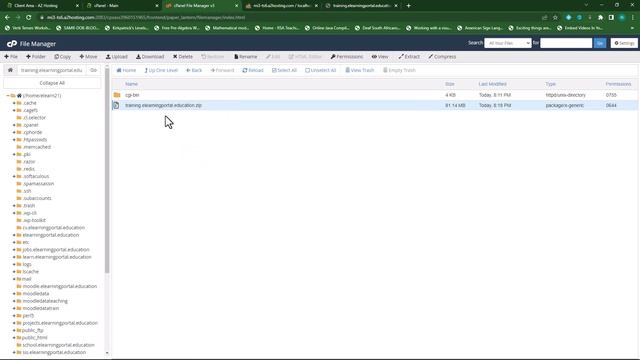
Task: Select the cgi-bin folder row
Action: (x=375, y=95)
